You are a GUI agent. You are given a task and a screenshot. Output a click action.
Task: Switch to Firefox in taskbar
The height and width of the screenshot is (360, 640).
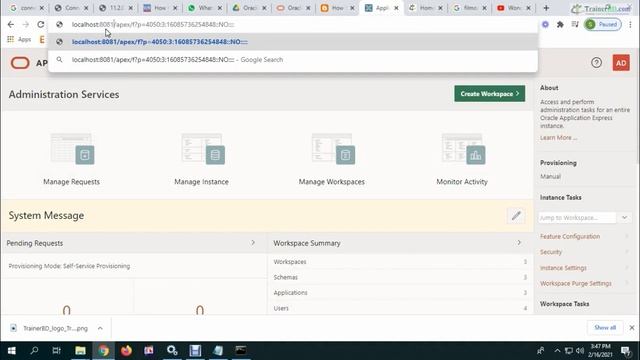tap(126, 351)
